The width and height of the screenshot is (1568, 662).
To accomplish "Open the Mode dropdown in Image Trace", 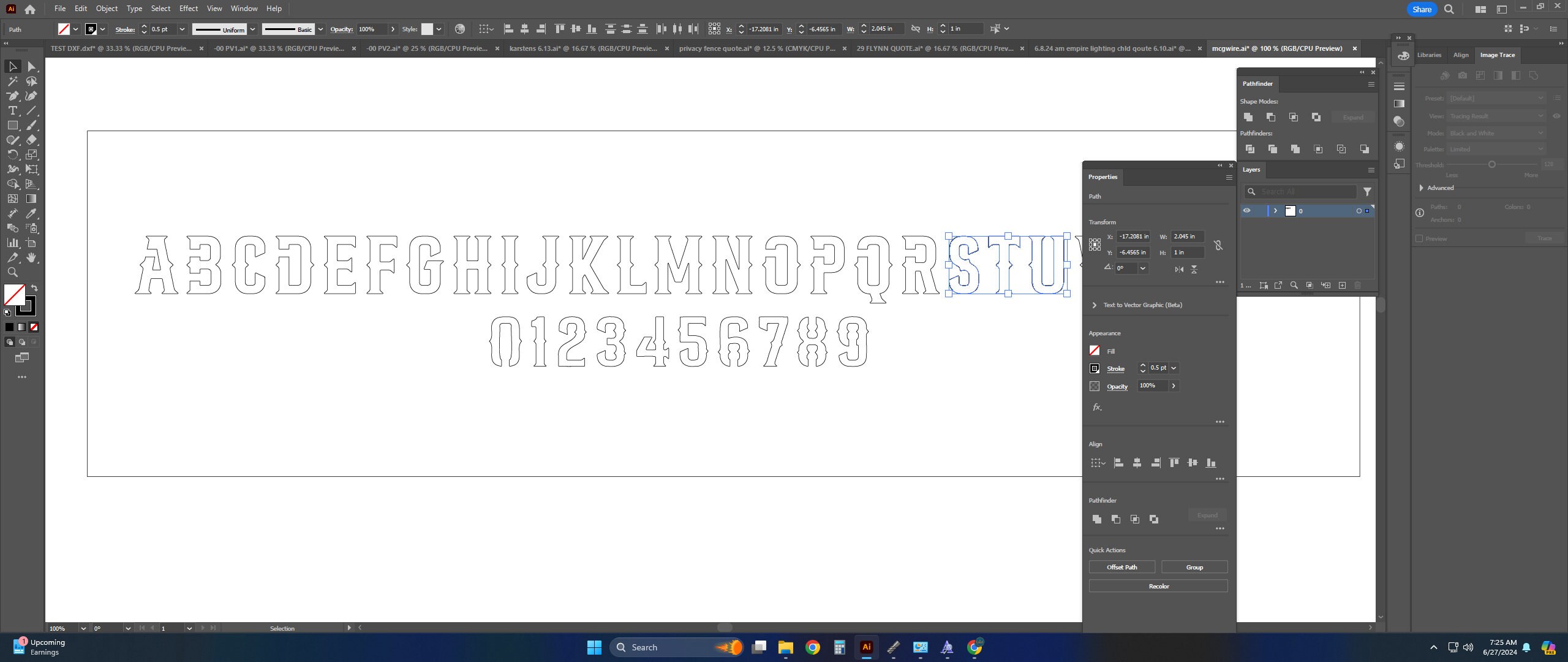I will click(x=1495, y=133).
